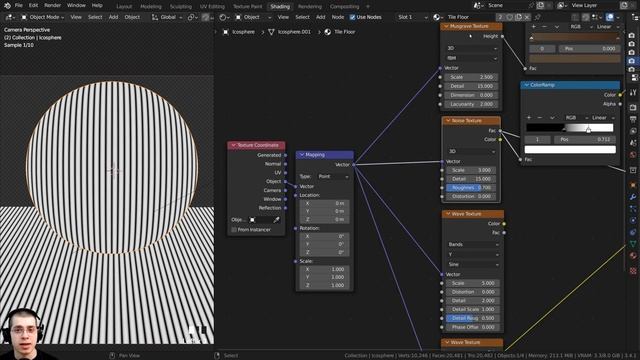This screenshot has height=360, width=640.
Task: Click the Noise Texture Roughness slider
Action: [471, 188]
